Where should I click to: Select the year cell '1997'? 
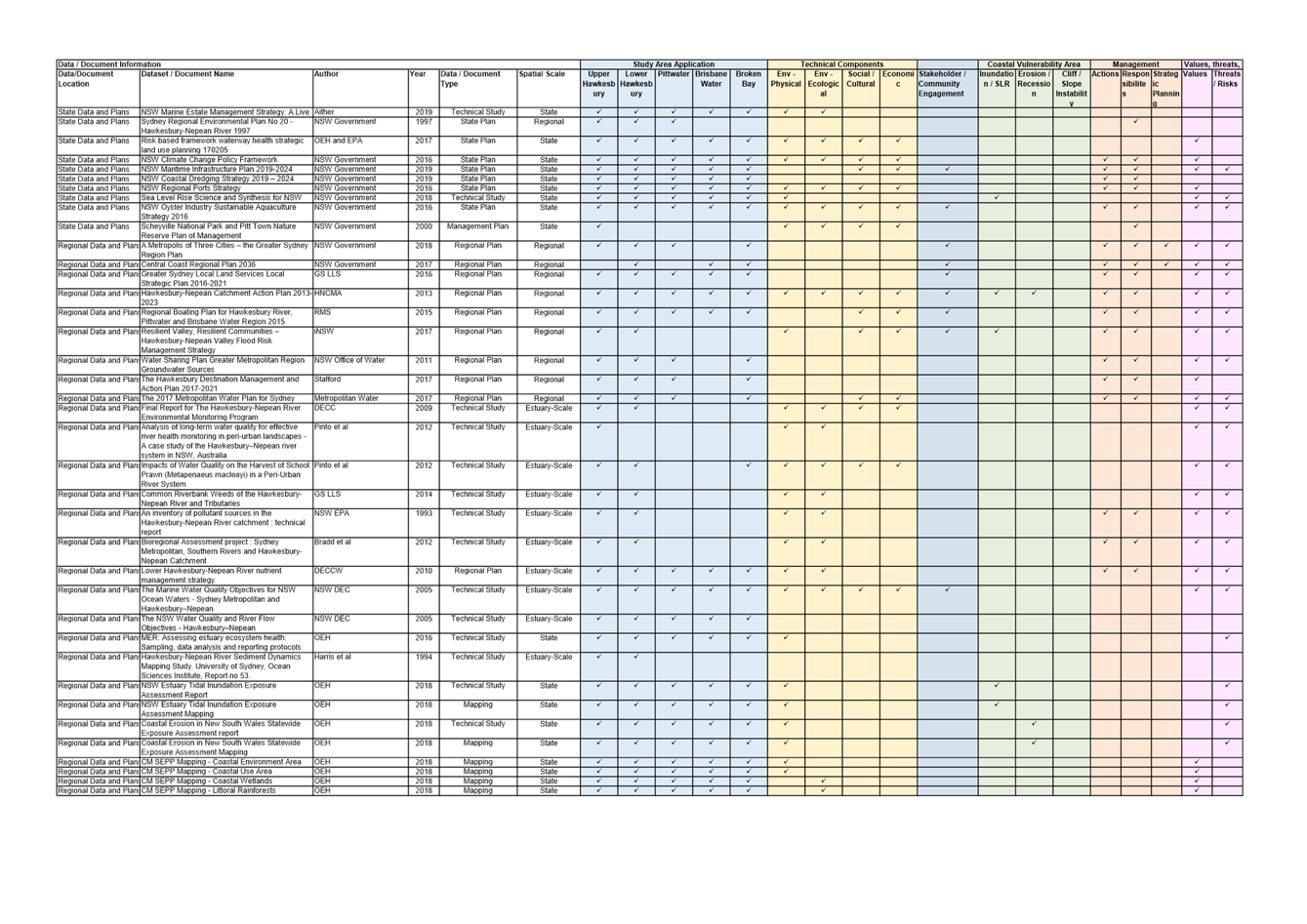(x=424, y=126)
